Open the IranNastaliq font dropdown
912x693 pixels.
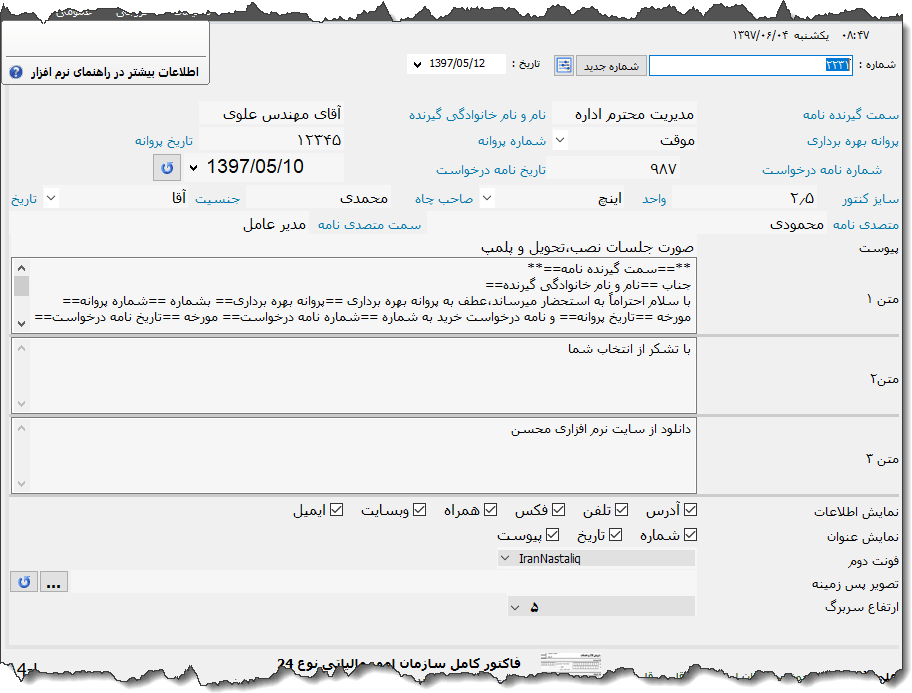pyautogui.click(x=506, y=558)
